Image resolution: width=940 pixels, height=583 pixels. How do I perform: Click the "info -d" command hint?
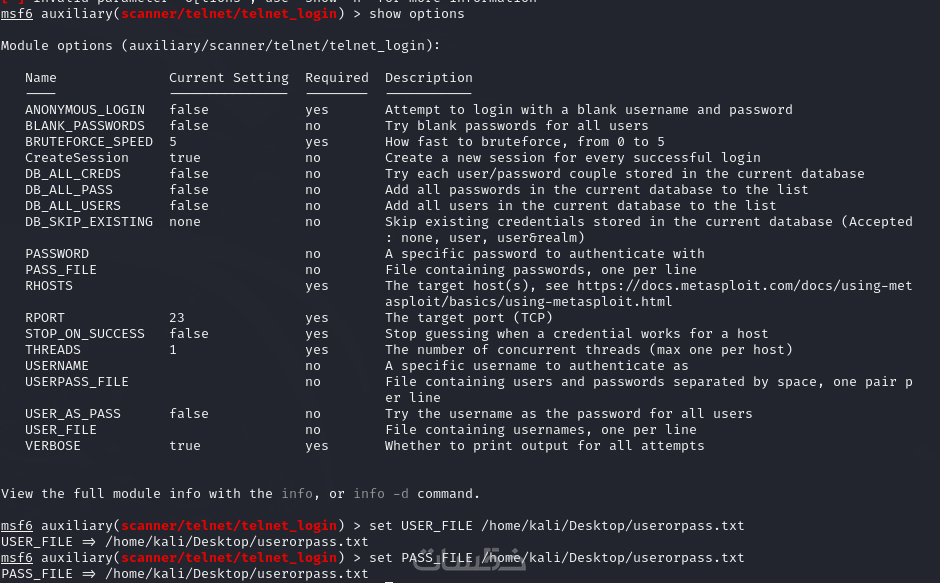coord(384,494)
